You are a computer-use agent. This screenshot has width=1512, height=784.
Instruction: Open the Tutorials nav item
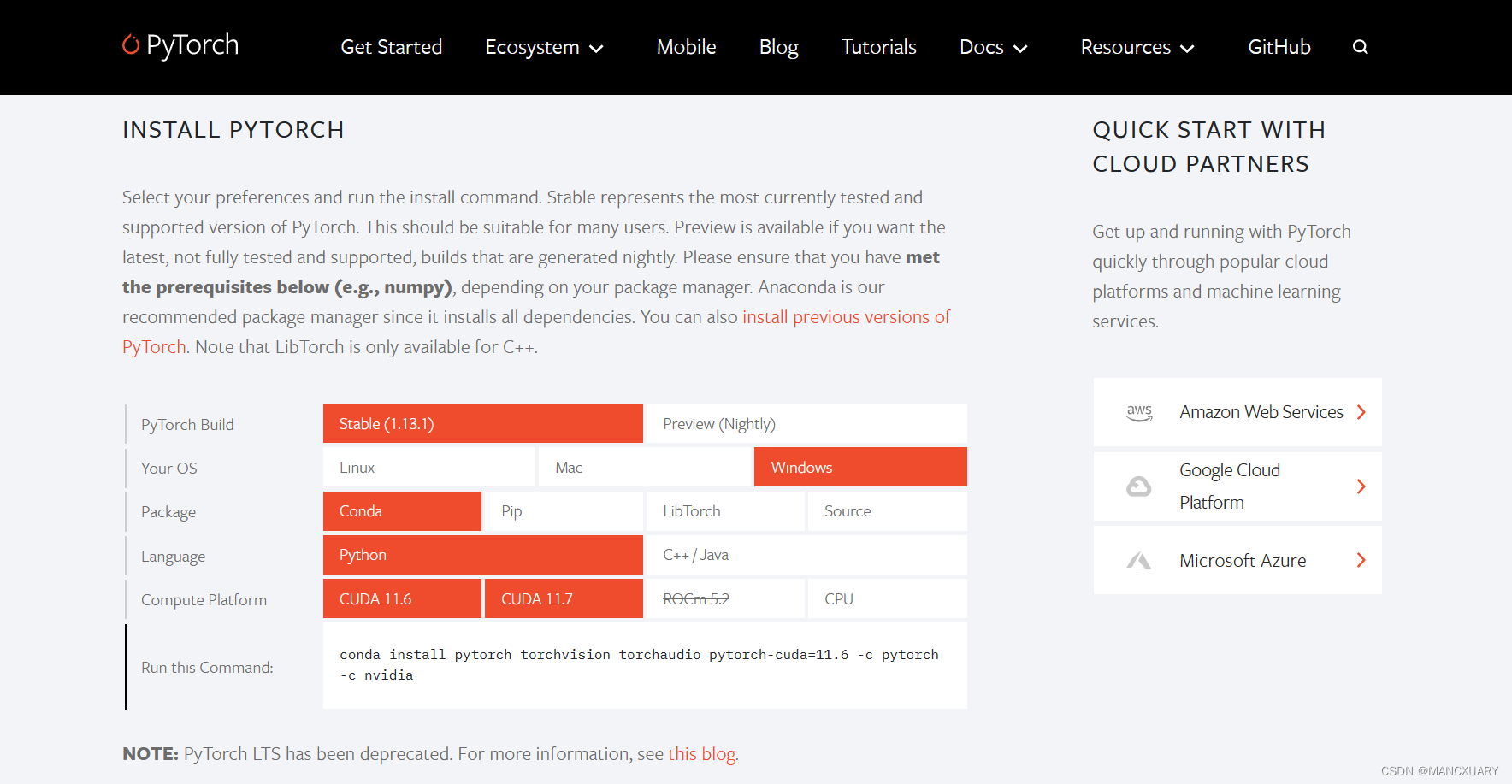tap(878, 47)
